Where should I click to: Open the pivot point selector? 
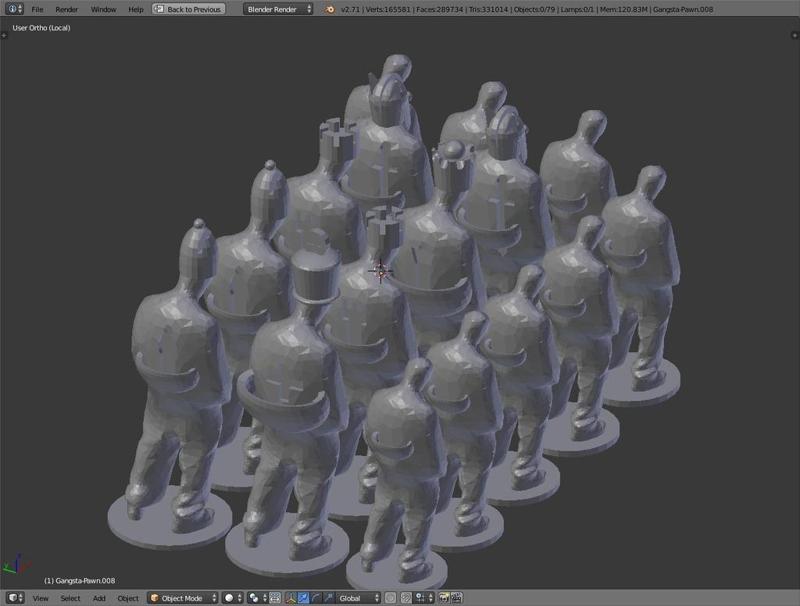click(257, 598)
